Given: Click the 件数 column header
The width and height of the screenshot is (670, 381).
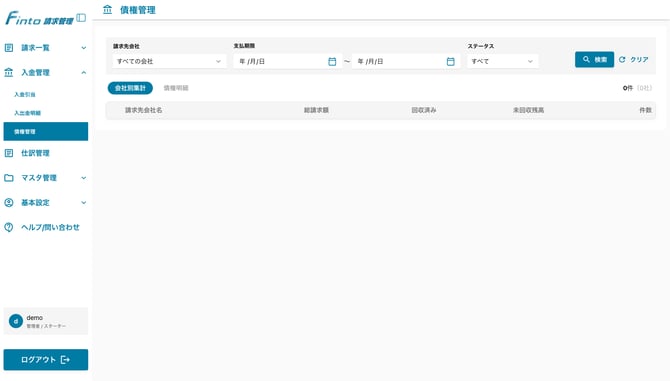Looking at the screenshot, I should pyautogui.click(x=645, y=110).
